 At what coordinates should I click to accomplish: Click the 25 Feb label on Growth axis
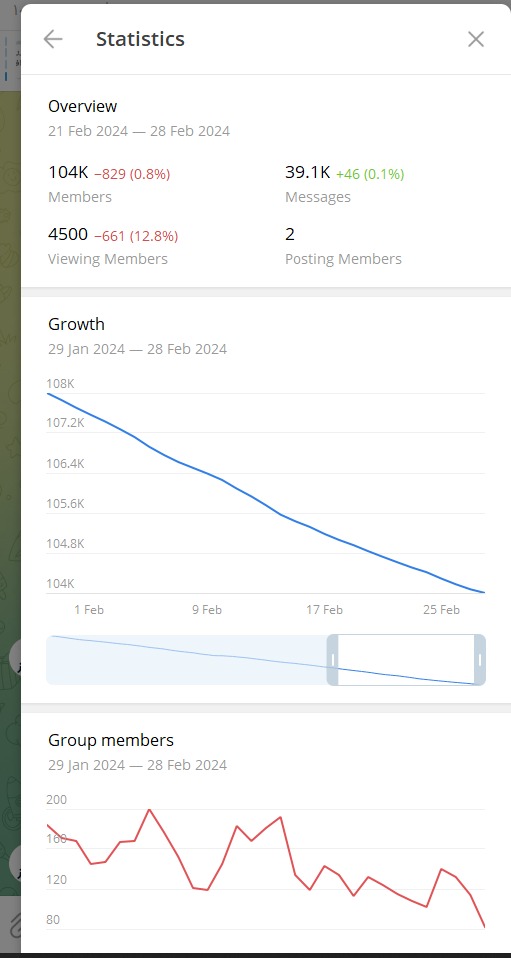(x=441, y=610)
